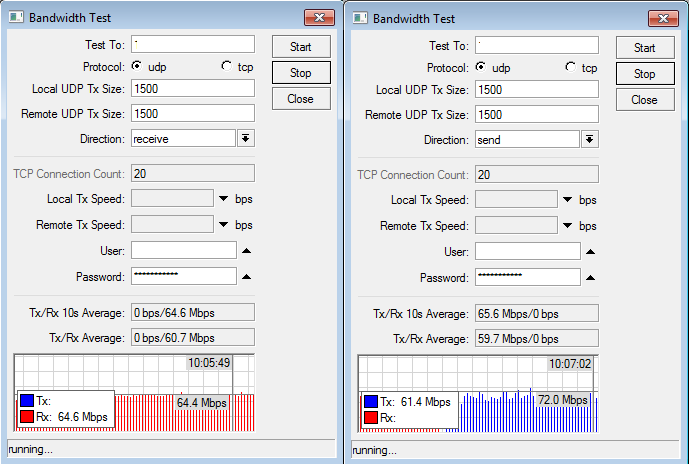This screenshot has height=464, width=689.
Task: Select tcp protocol in right window
Action: coord(570,67)
